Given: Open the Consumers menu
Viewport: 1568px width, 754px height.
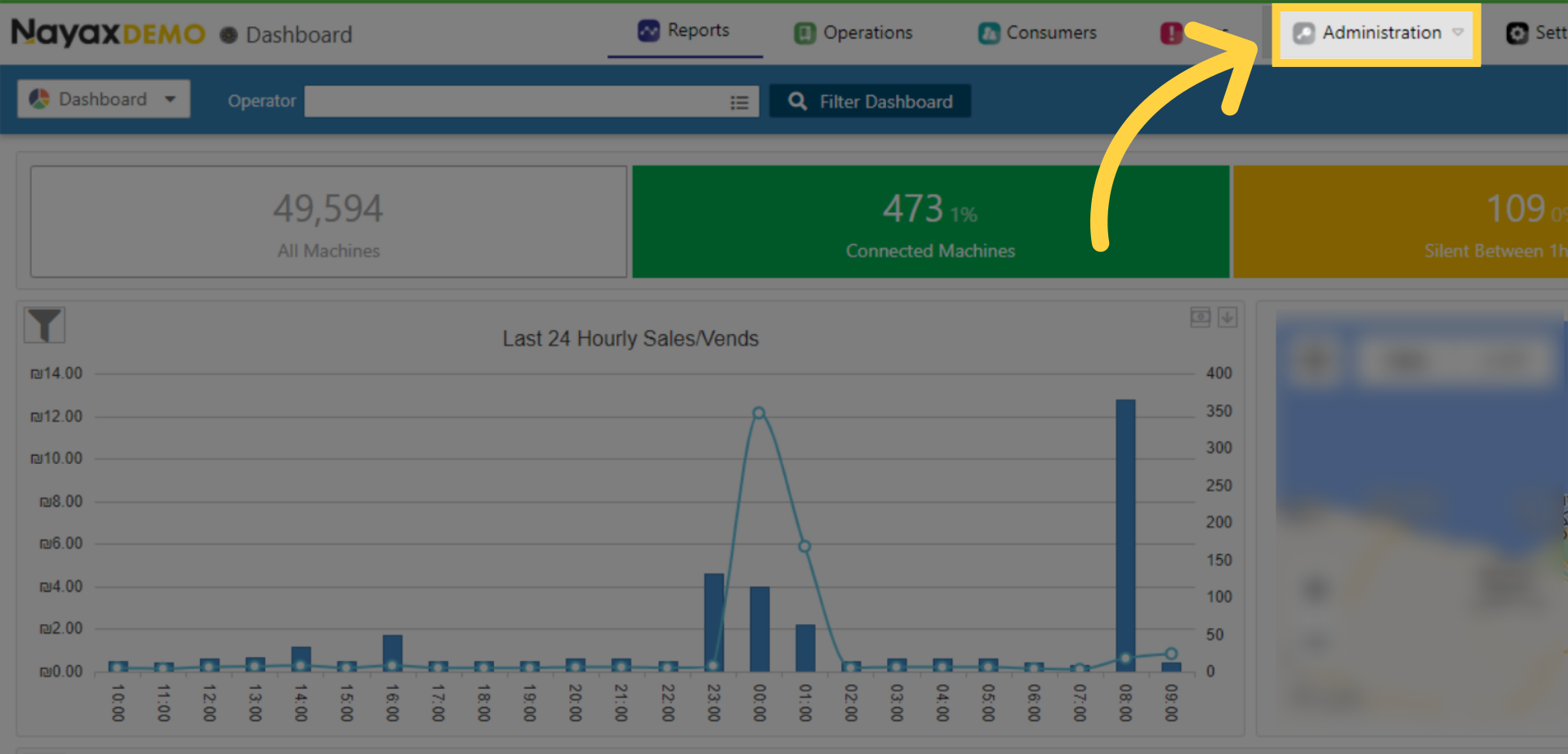Looking at the screenshot, I should click(x=1038, y=33).
